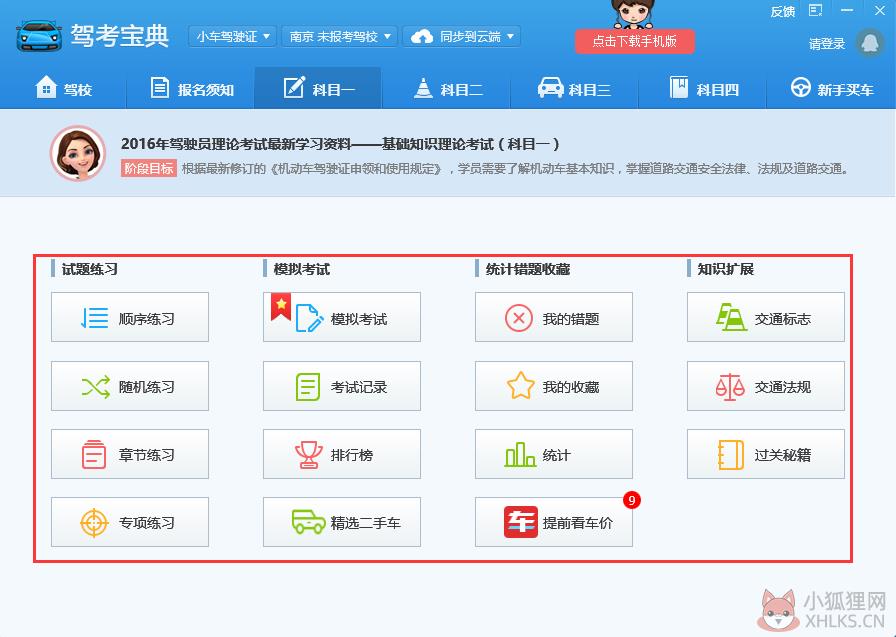Expand the 同步到云端 cloud sync dropdown

462,37
